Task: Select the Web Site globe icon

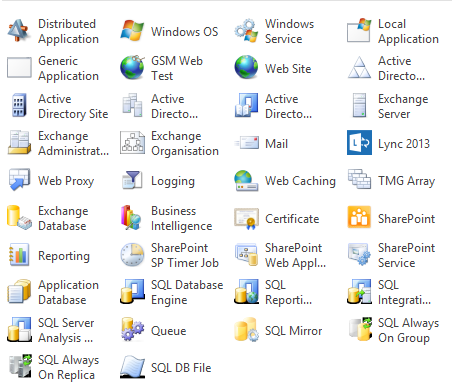Action: click(x=246, y=68)
